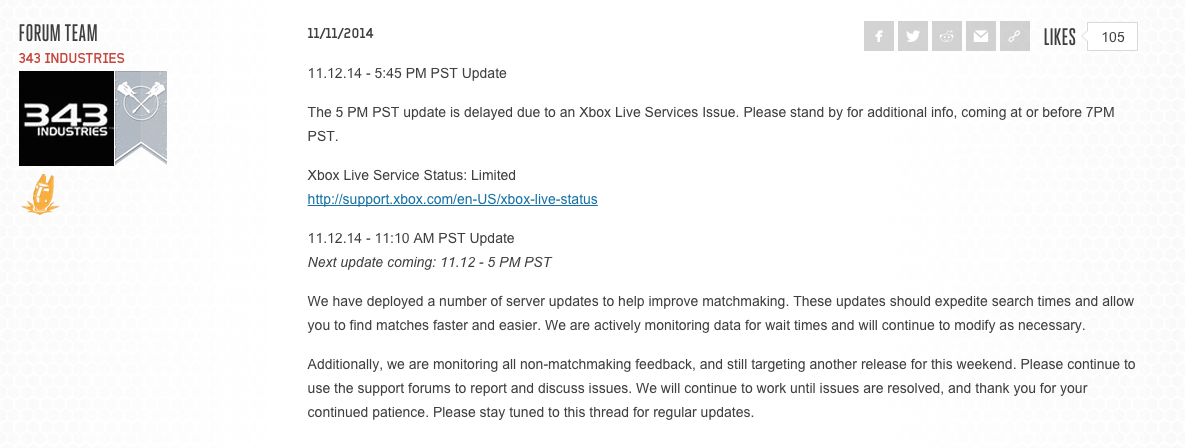Click the paragraph about non-matchmaking feedback
1185x448 pixels.
click(720, 388)
